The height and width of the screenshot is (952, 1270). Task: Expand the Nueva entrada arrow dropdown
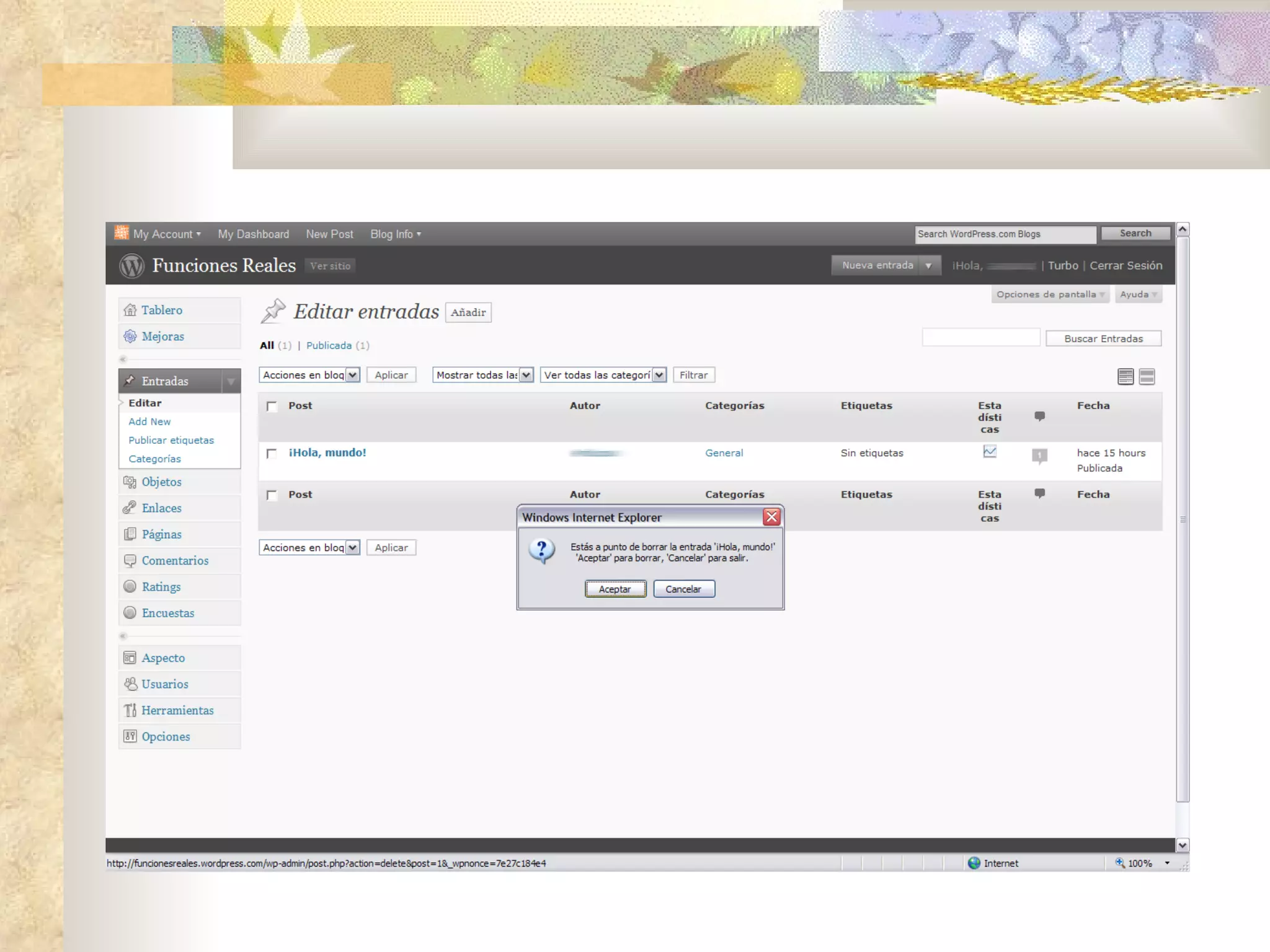[928, 265]
